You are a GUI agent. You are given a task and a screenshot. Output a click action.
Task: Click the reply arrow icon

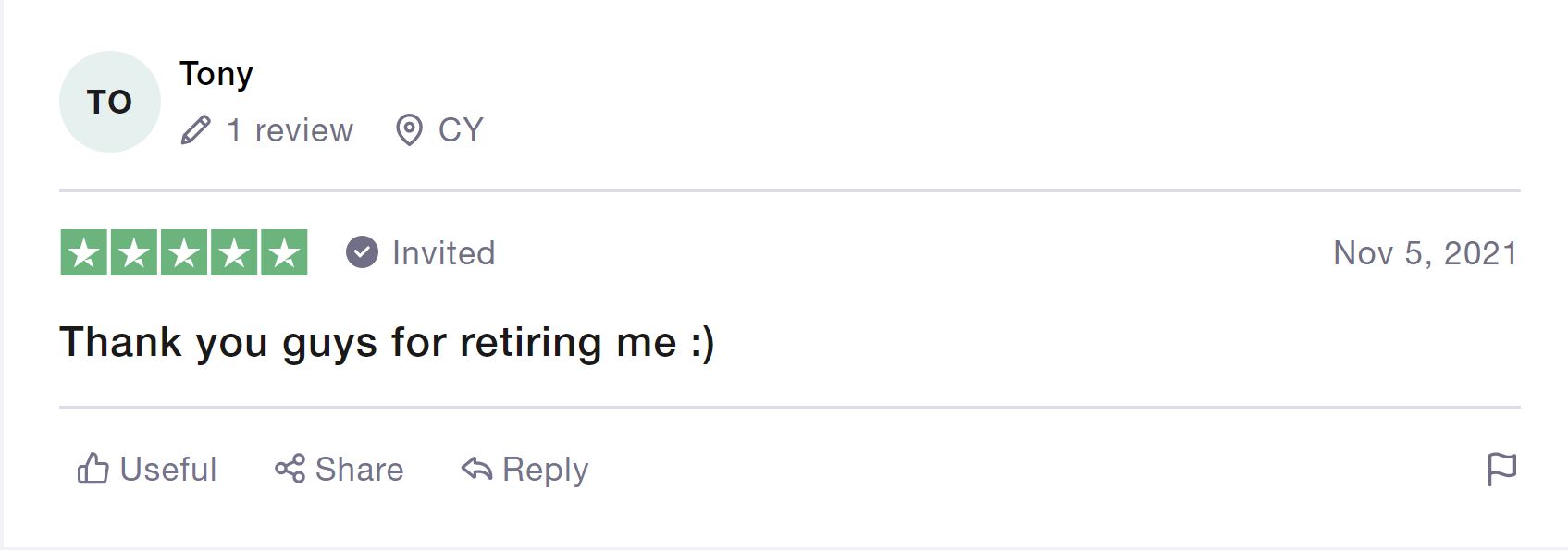click(x=476, y=469)
